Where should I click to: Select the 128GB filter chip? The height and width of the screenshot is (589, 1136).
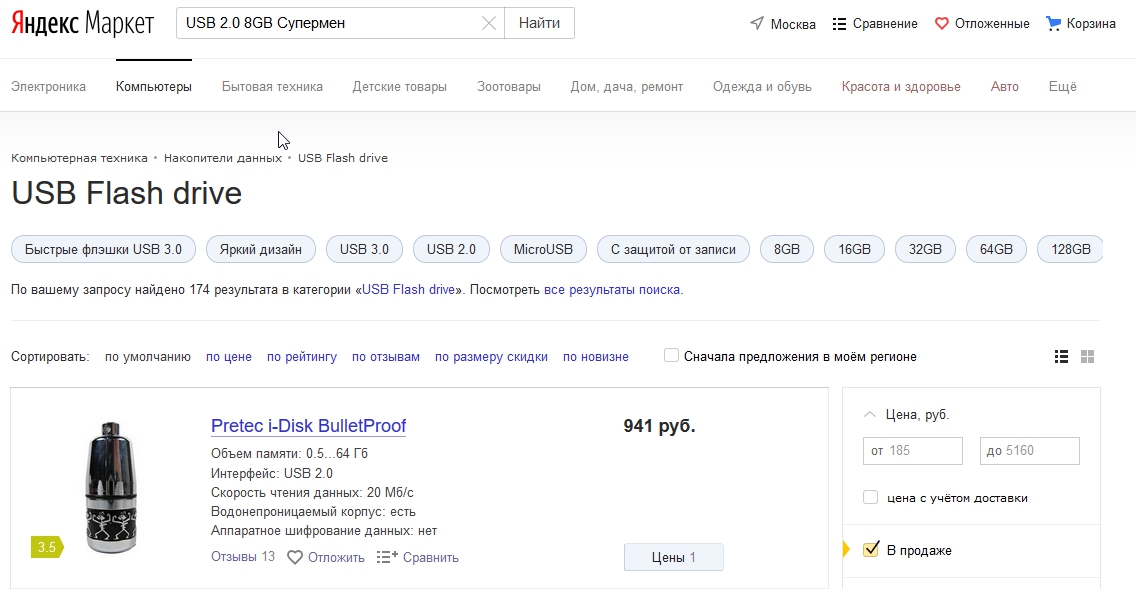coord(1070,249)
